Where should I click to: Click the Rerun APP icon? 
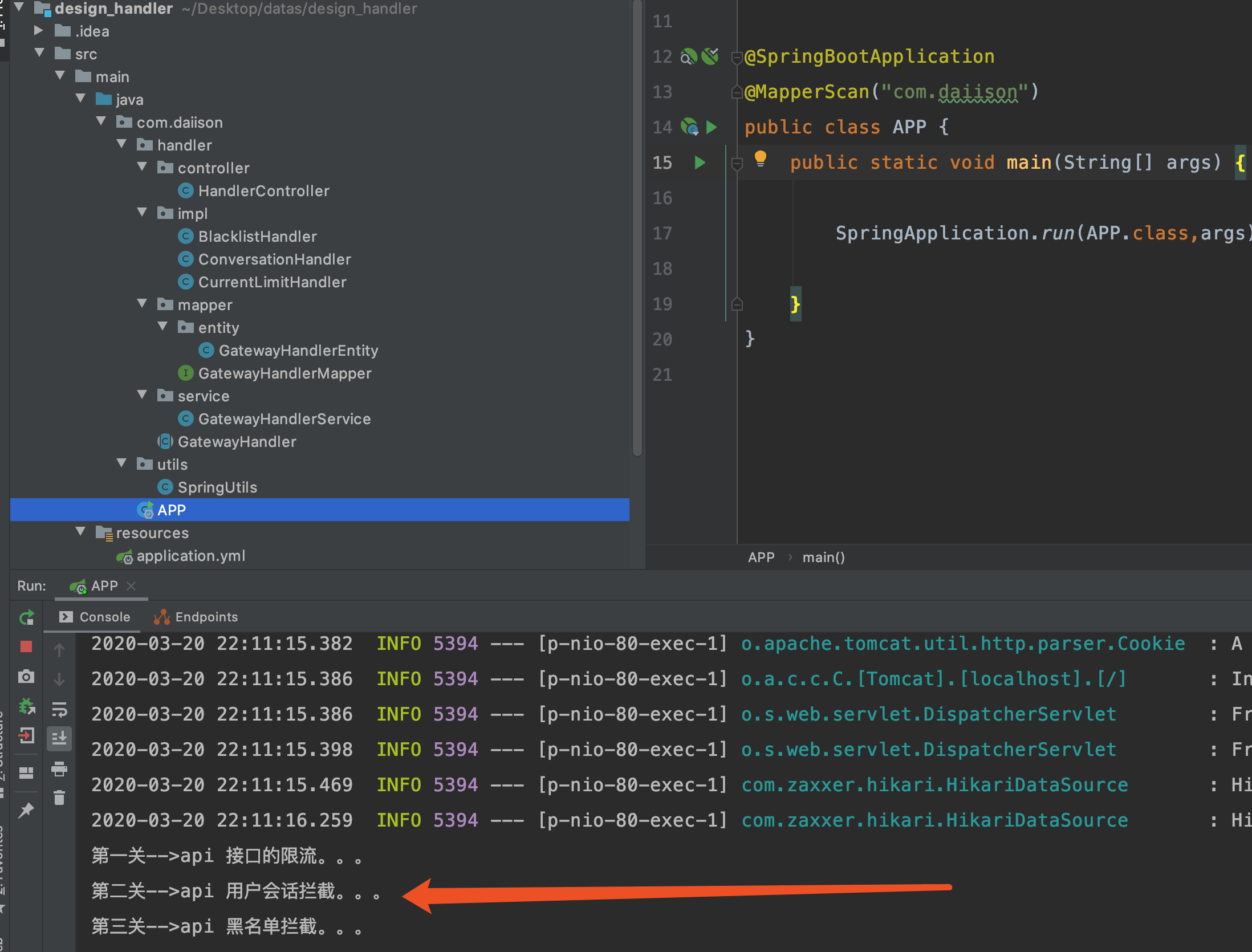(x=27, y=617)
